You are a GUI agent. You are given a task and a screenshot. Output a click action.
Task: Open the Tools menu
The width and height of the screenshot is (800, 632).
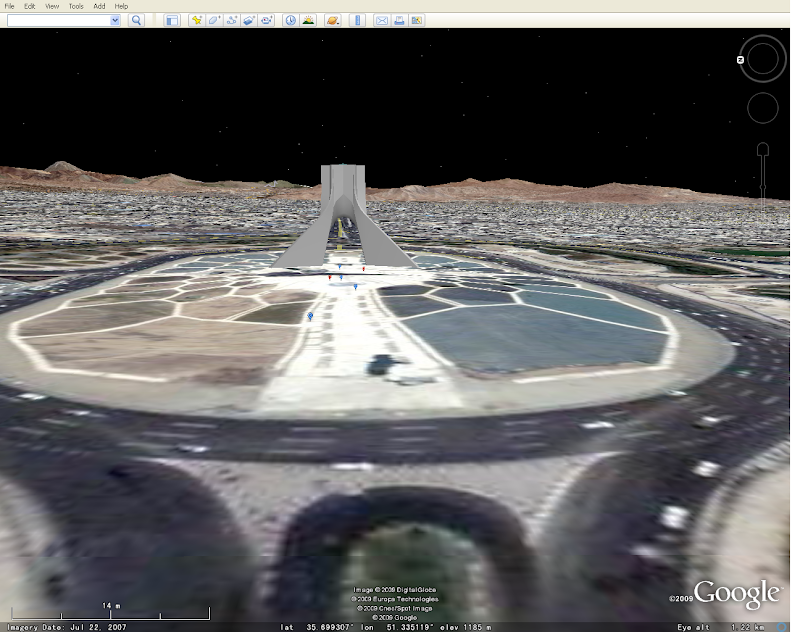coord(76,6)
